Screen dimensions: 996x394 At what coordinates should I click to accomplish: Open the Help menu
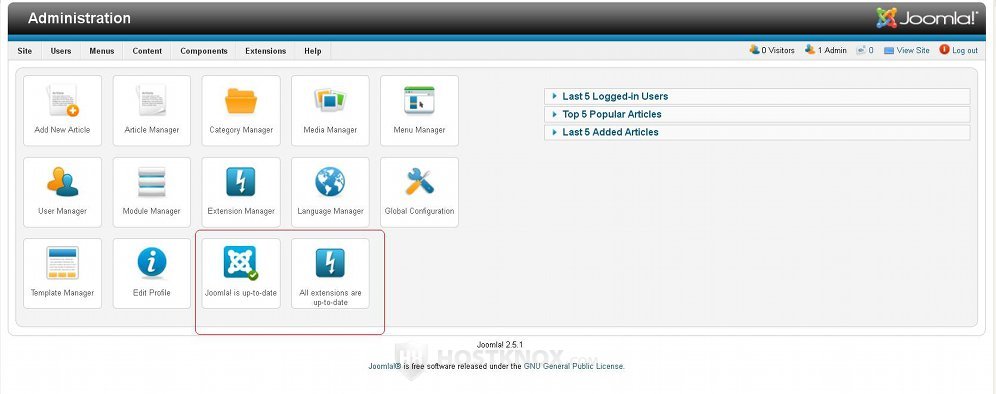point(313,51)
